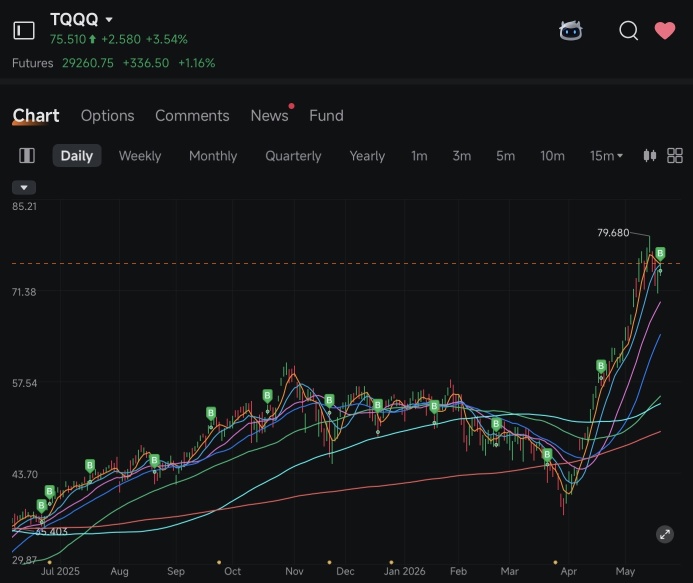Select the 1m timeframe
Viewport: 693px width, 583px height.
coord(419,156)
